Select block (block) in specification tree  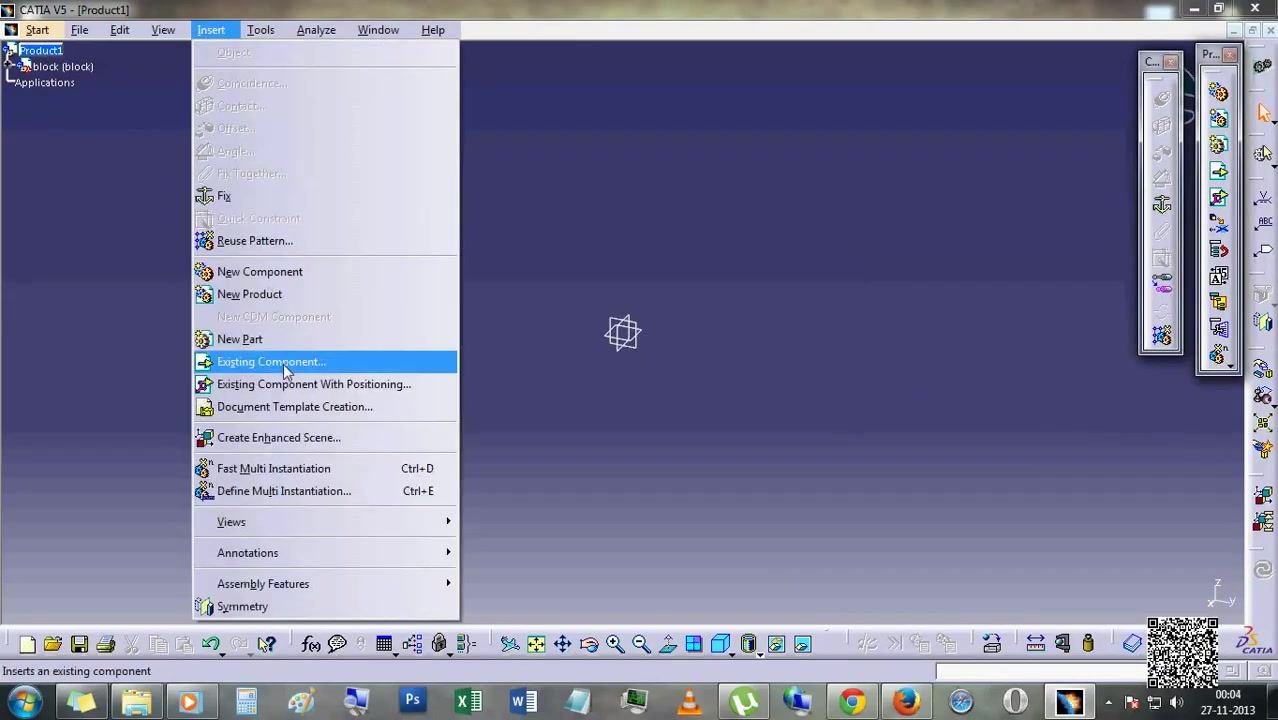click(63, 67)
